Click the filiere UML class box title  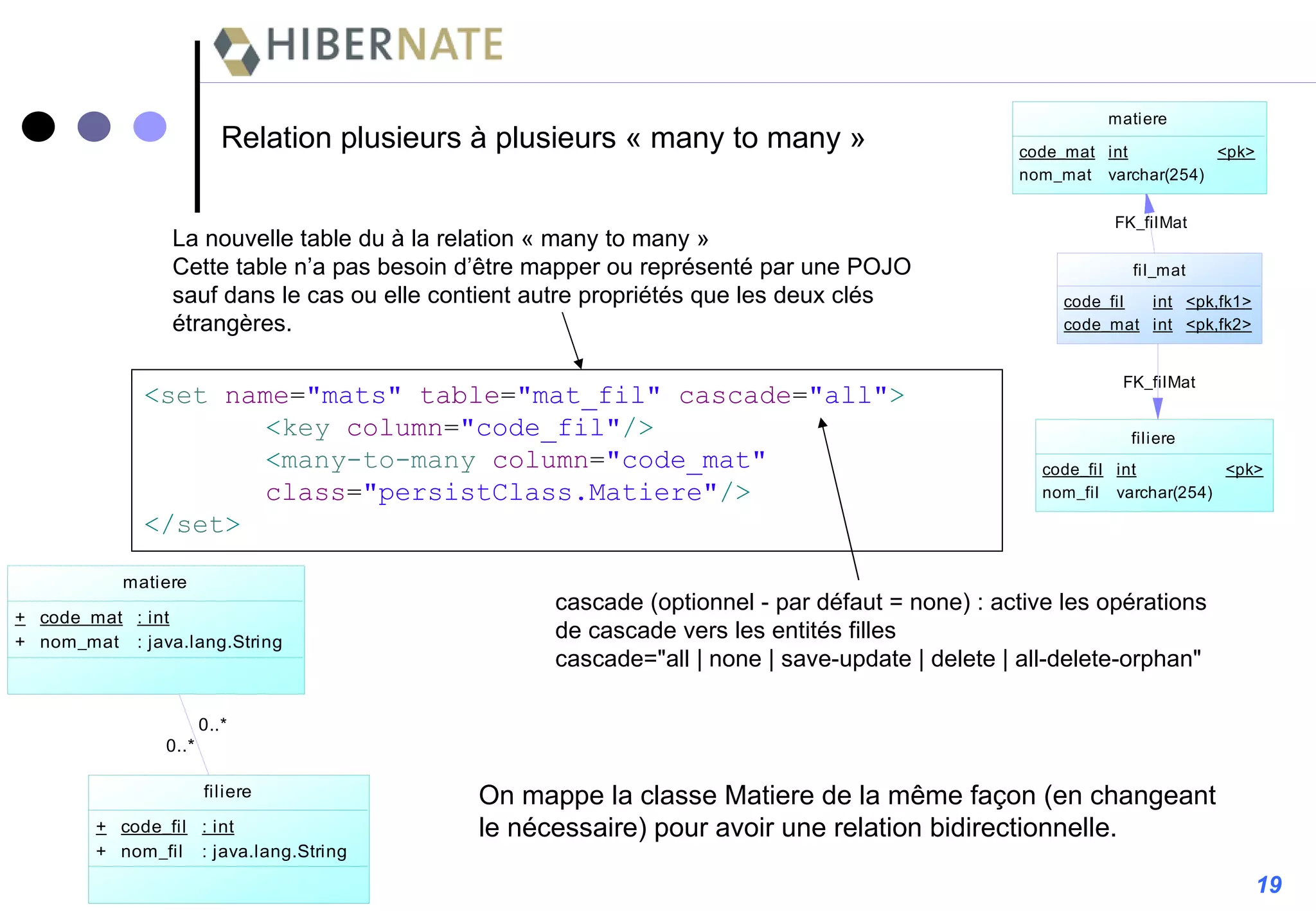227,792
